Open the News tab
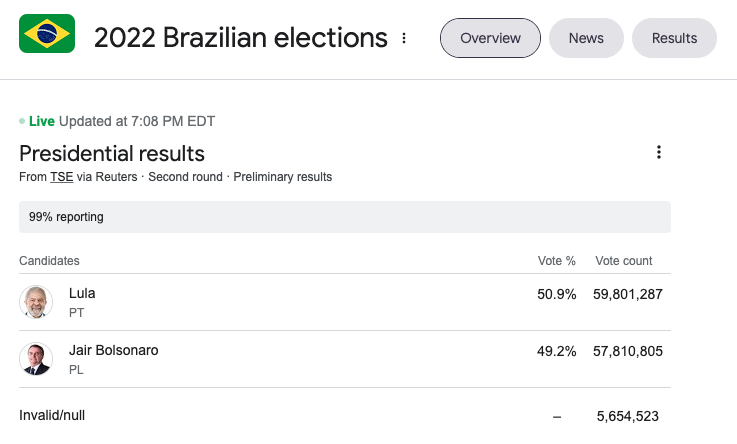737x444 pixels. pos(586,38)
